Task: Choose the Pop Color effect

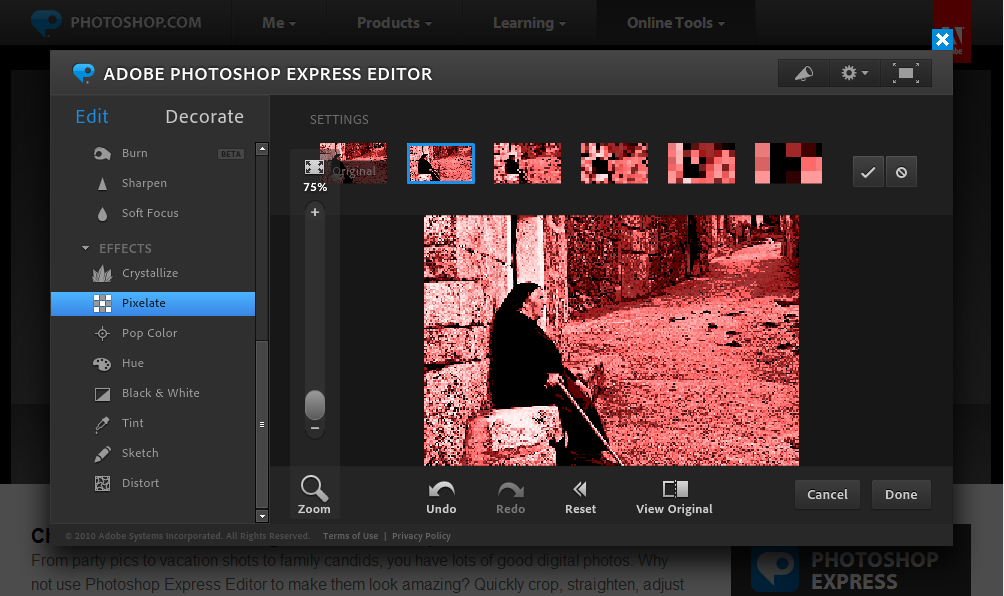Action: (149, 333)
